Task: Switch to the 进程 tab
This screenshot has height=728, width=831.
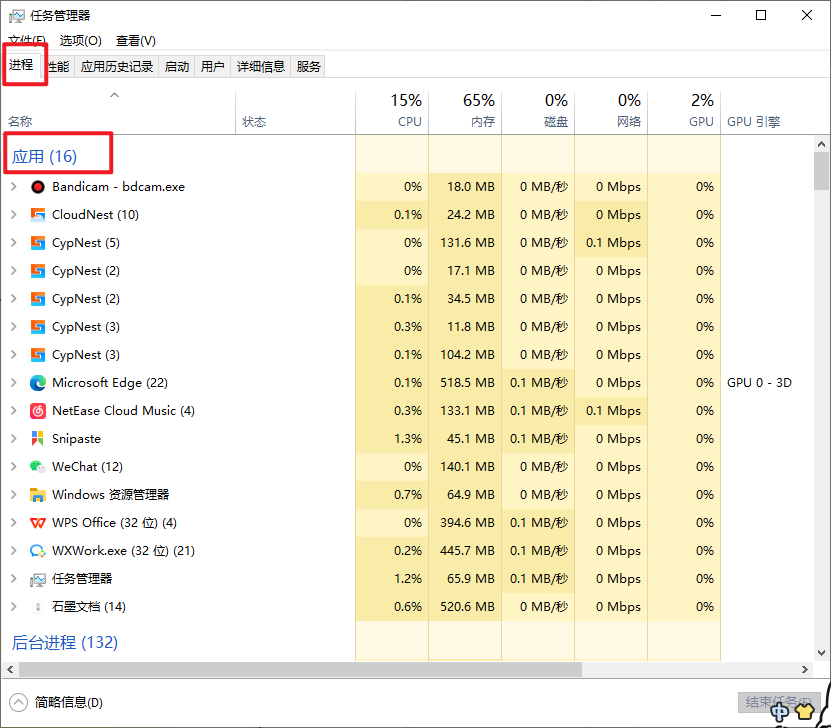Action: 21,65
